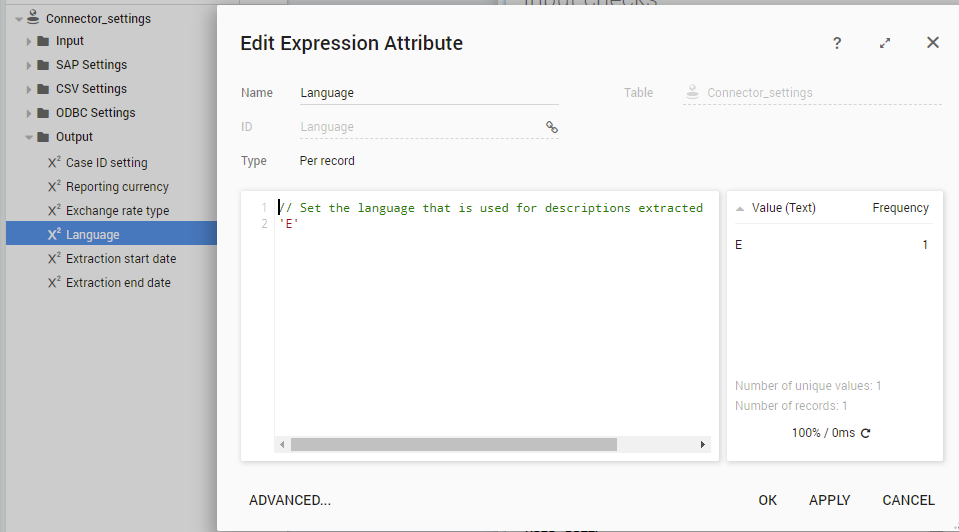Click the horizontal scrollbar in the expression editor
959x532 pixels.
[453, 444]
